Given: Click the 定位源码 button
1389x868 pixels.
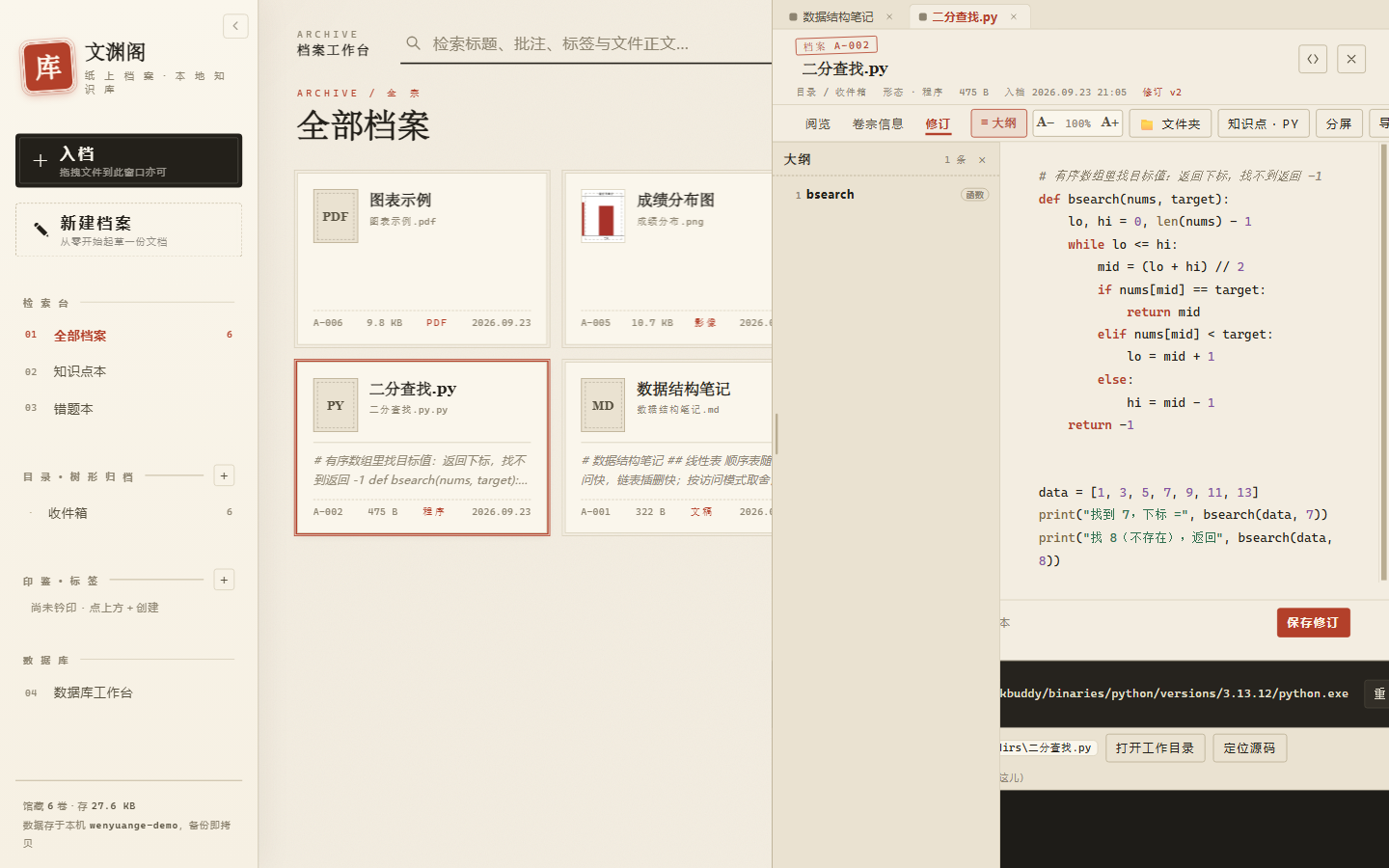Looking at the screenshot, I should point(1249,748).
